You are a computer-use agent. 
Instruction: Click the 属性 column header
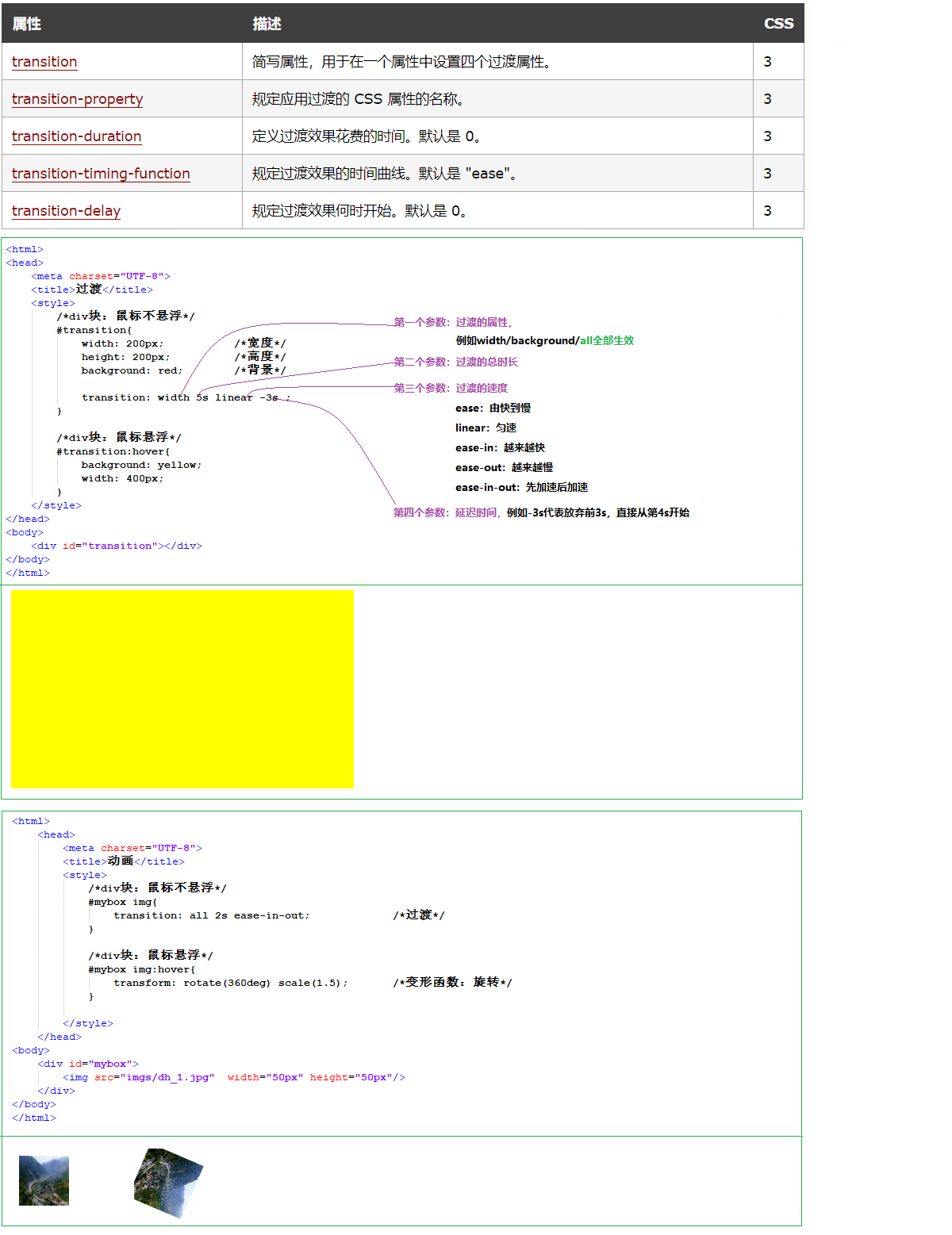(27, 24)
